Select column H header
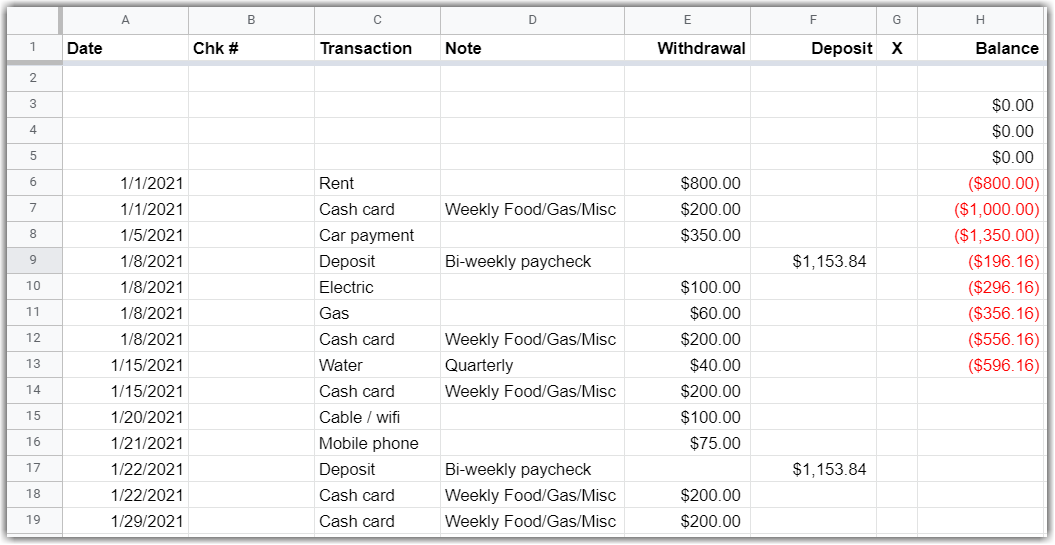Image resolution: width=1055 pixels, height=545 pixels. click(x=980, y=20)
